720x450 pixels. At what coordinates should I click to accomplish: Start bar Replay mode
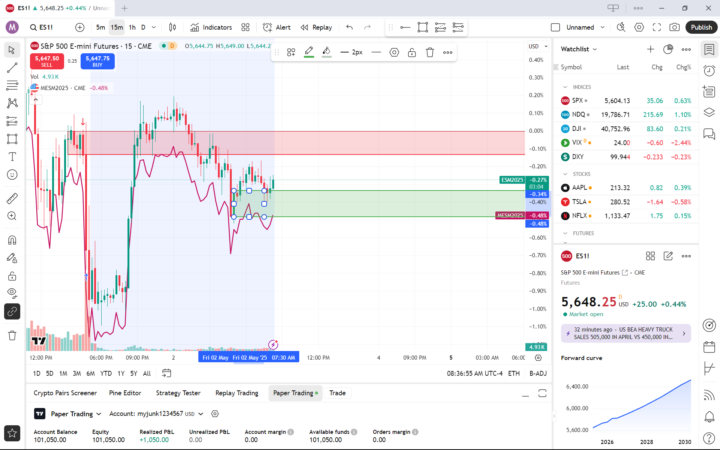click(x=316, y=28)
